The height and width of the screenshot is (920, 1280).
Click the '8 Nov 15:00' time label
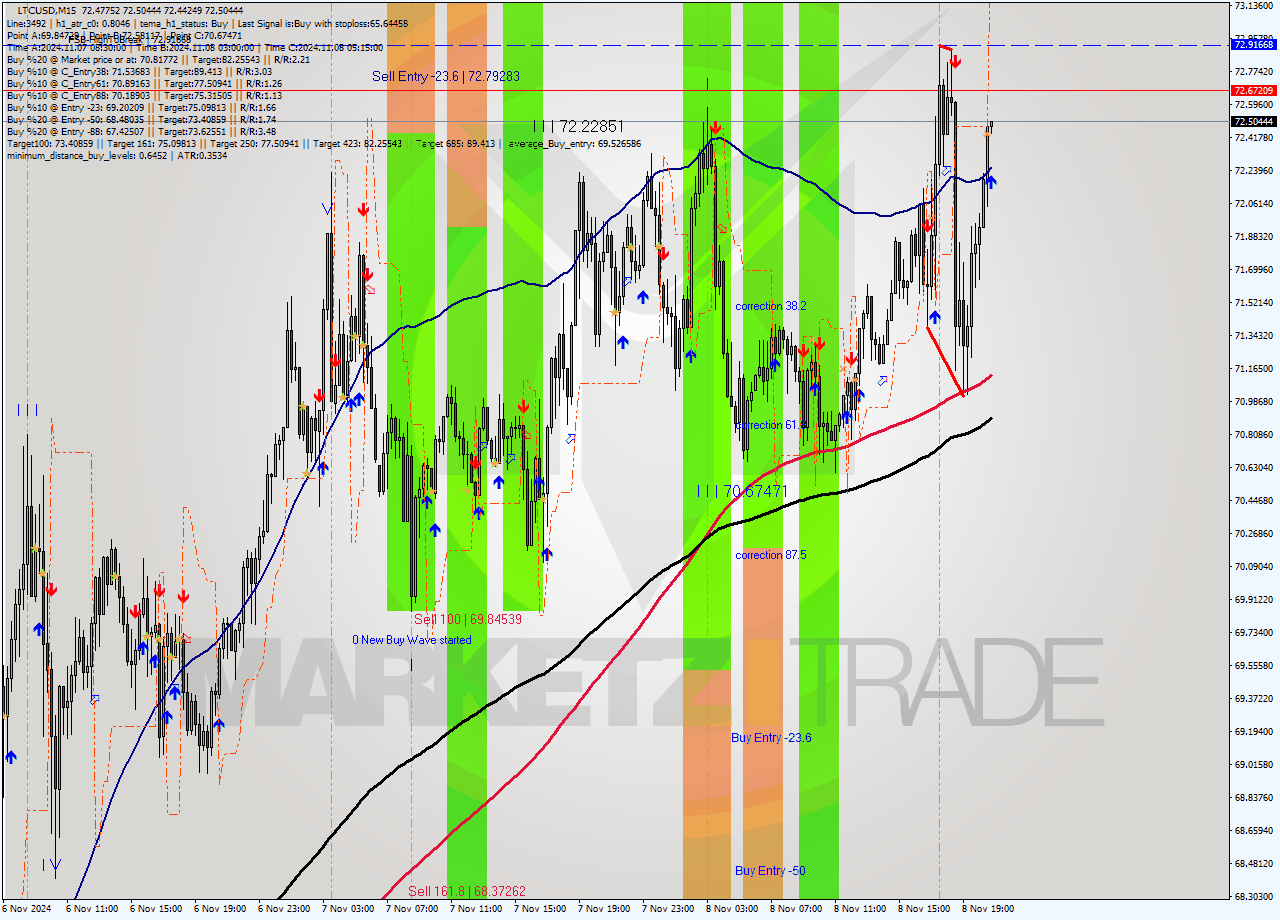click(x=924, y=909)
